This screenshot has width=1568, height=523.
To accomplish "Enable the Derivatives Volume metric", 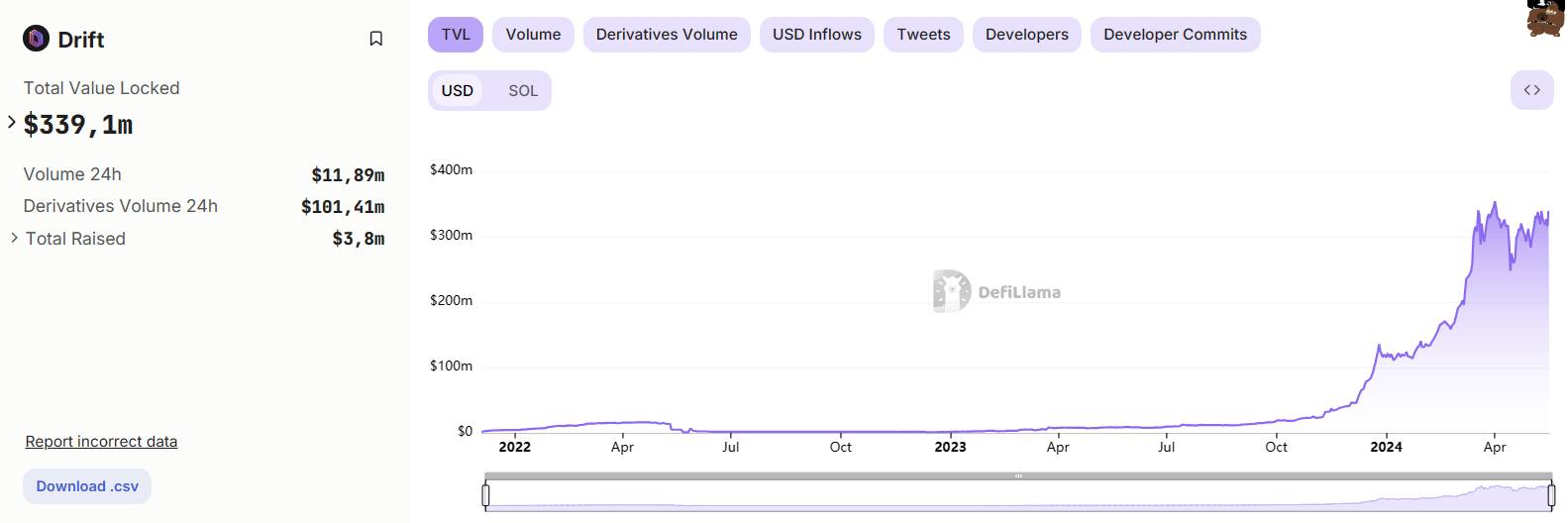I will (667, 35).
